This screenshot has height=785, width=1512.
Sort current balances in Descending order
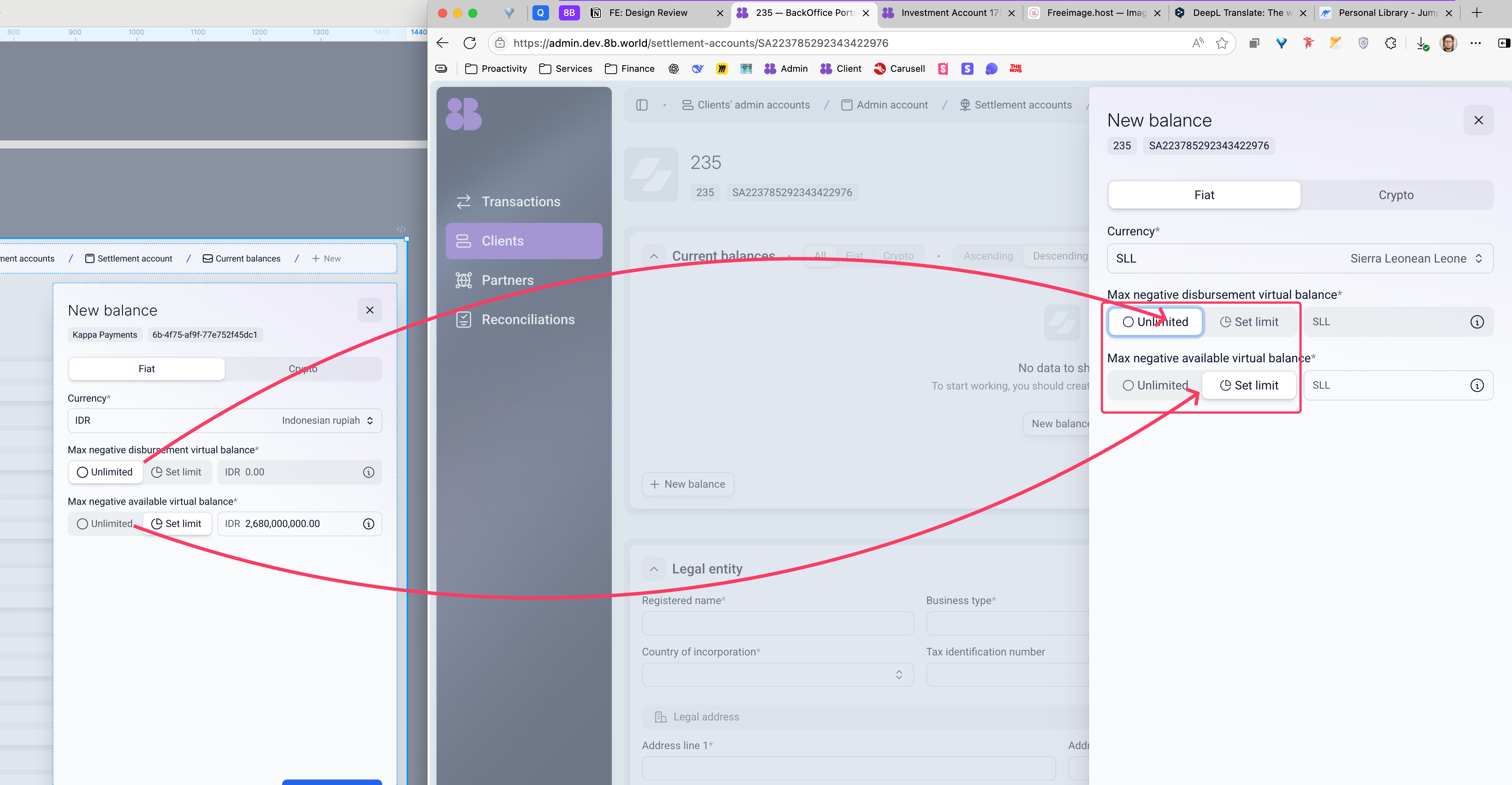1060,256
